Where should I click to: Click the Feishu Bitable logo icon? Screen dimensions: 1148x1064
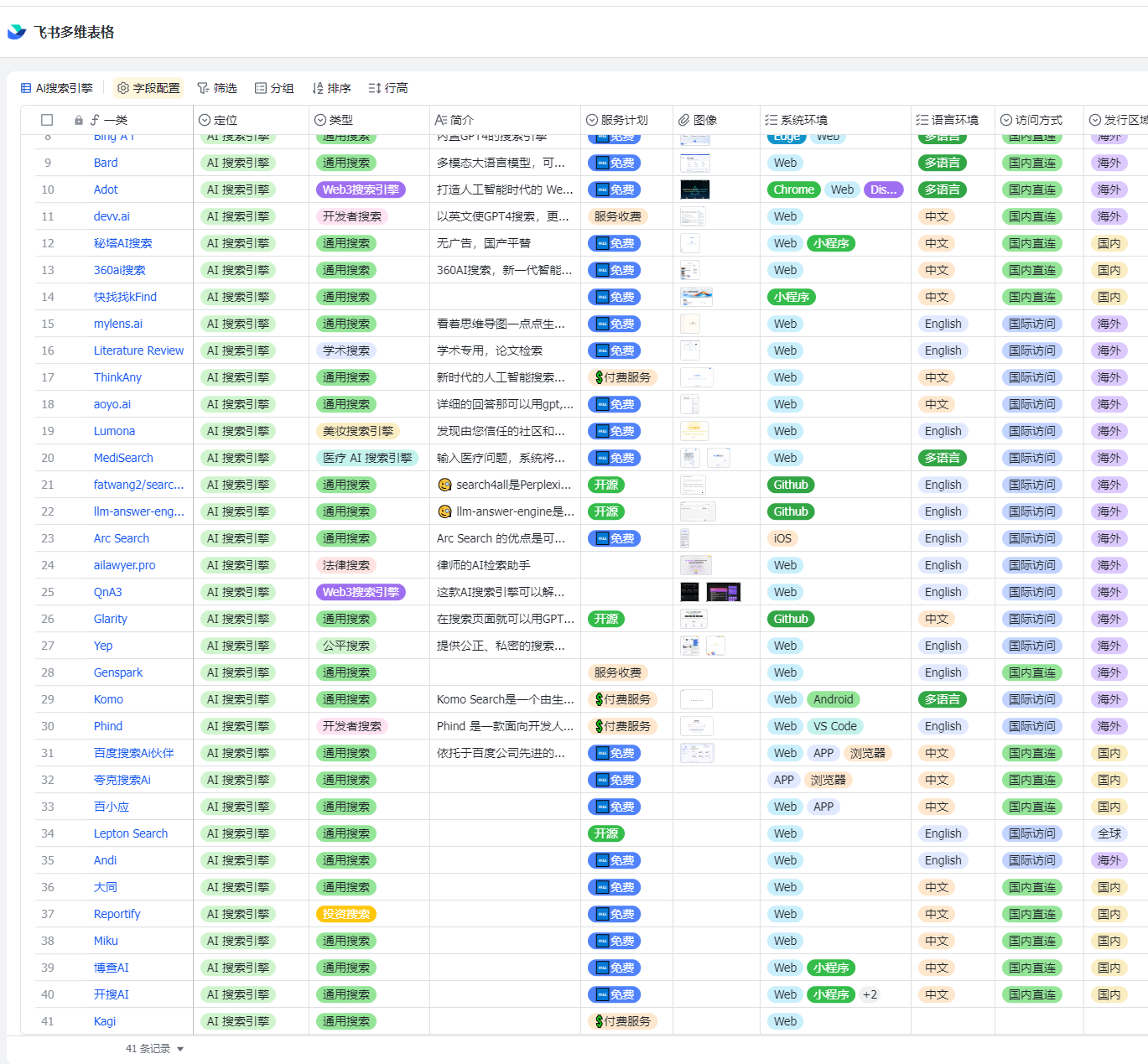pyautogui.click(x=17, y=32)
